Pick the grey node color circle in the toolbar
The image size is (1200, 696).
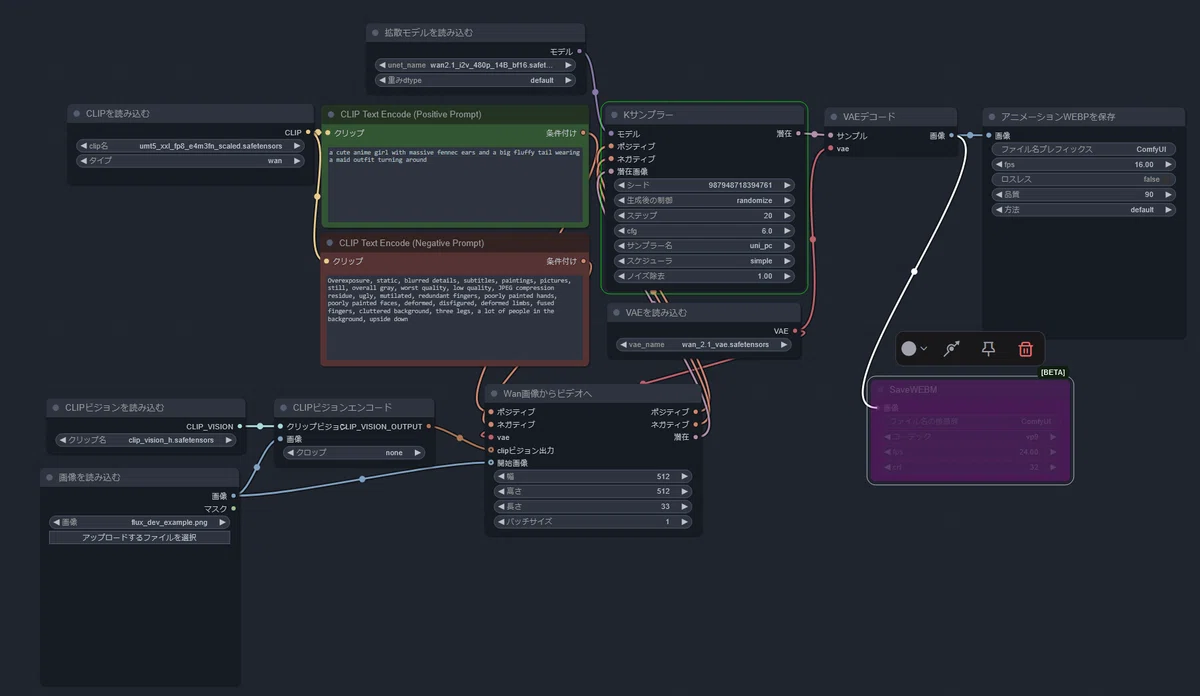pos(908,349)
